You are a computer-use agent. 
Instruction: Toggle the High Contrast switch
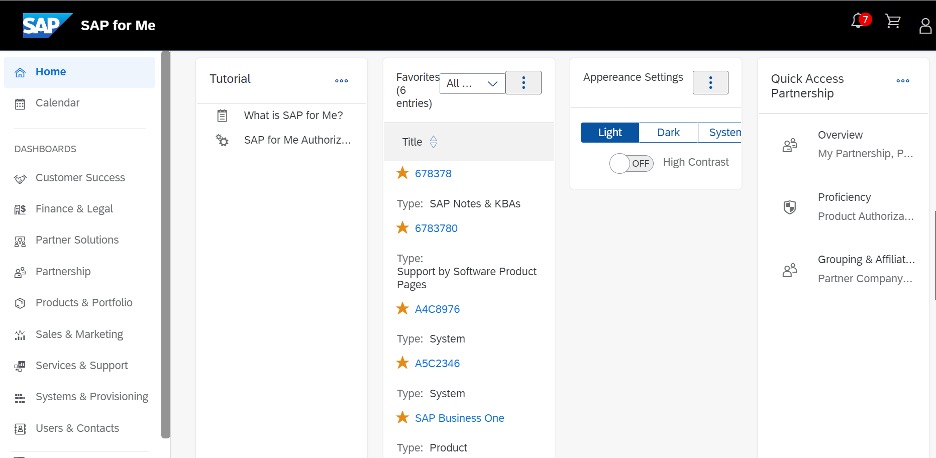coord(632,163)
